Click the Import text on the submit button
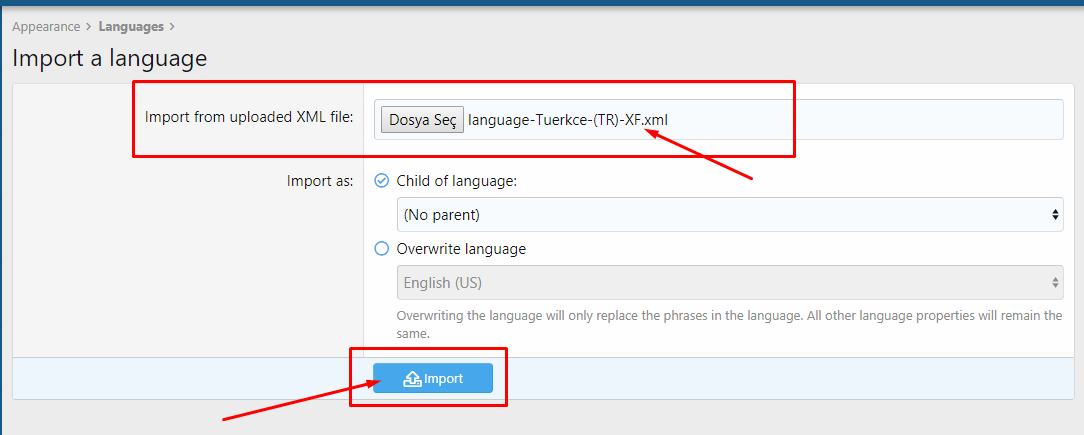The width and height of the screenshot is (1084, 435). 444,379
